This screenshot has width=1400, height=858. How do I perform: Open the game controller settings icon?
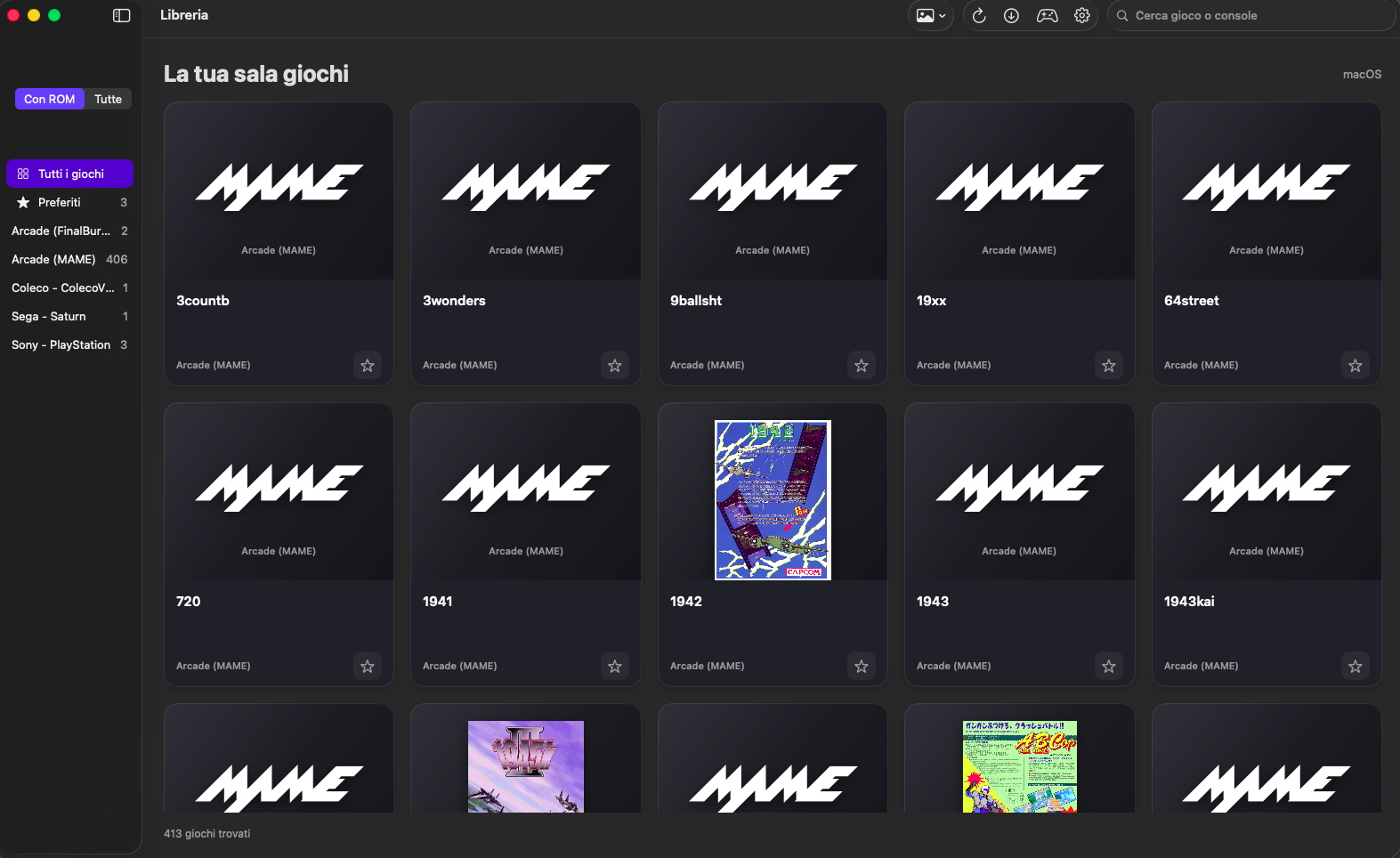[1047, 15]
